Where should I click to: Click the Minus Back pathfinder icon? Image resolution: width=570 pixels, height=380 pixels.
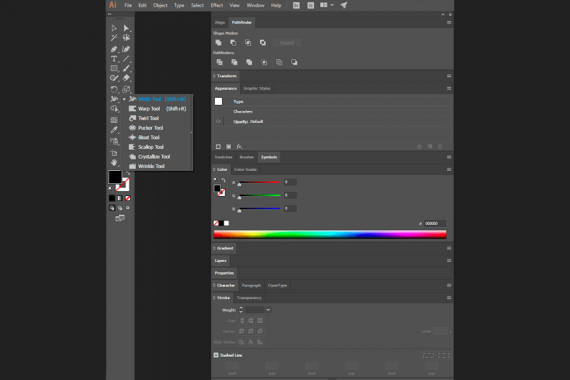294,62
